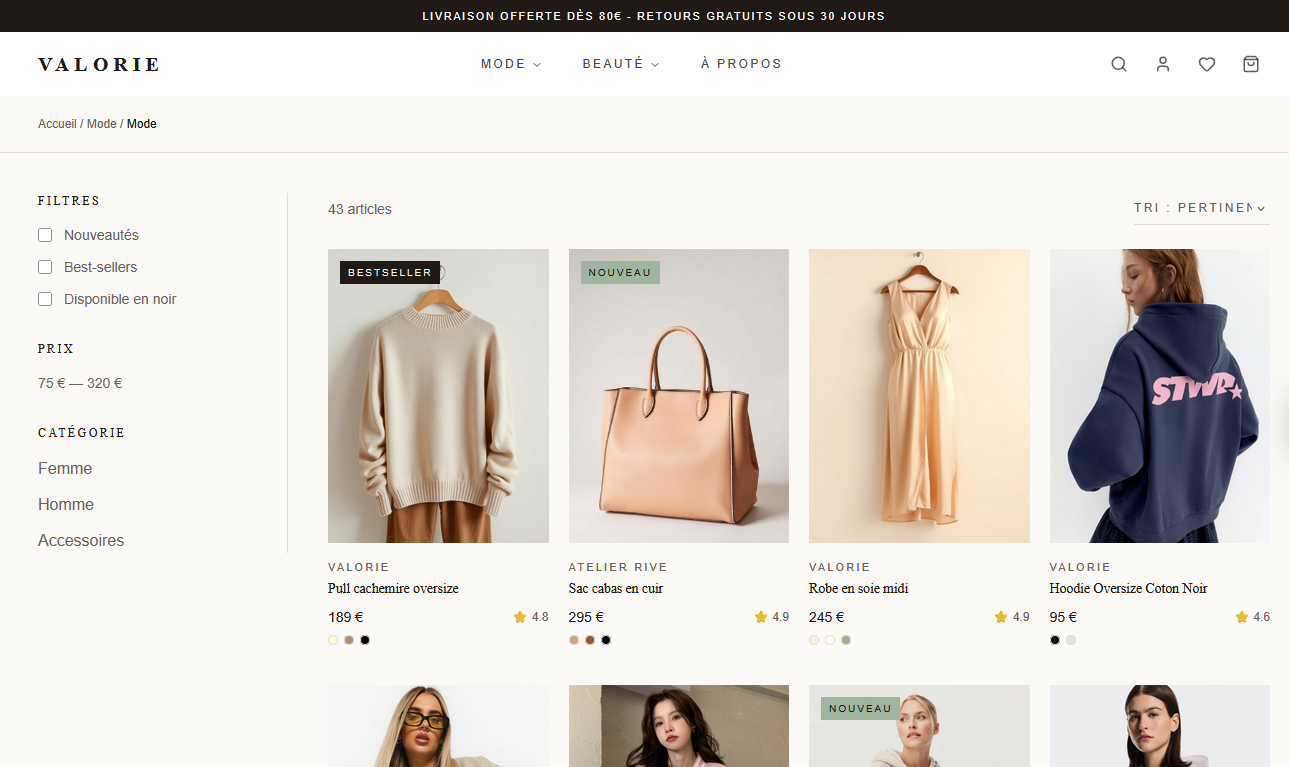The width and height of the screenshot is (1289, 767).
Task: Click the price range 75 € — 320 €
Action: [80, 383]
